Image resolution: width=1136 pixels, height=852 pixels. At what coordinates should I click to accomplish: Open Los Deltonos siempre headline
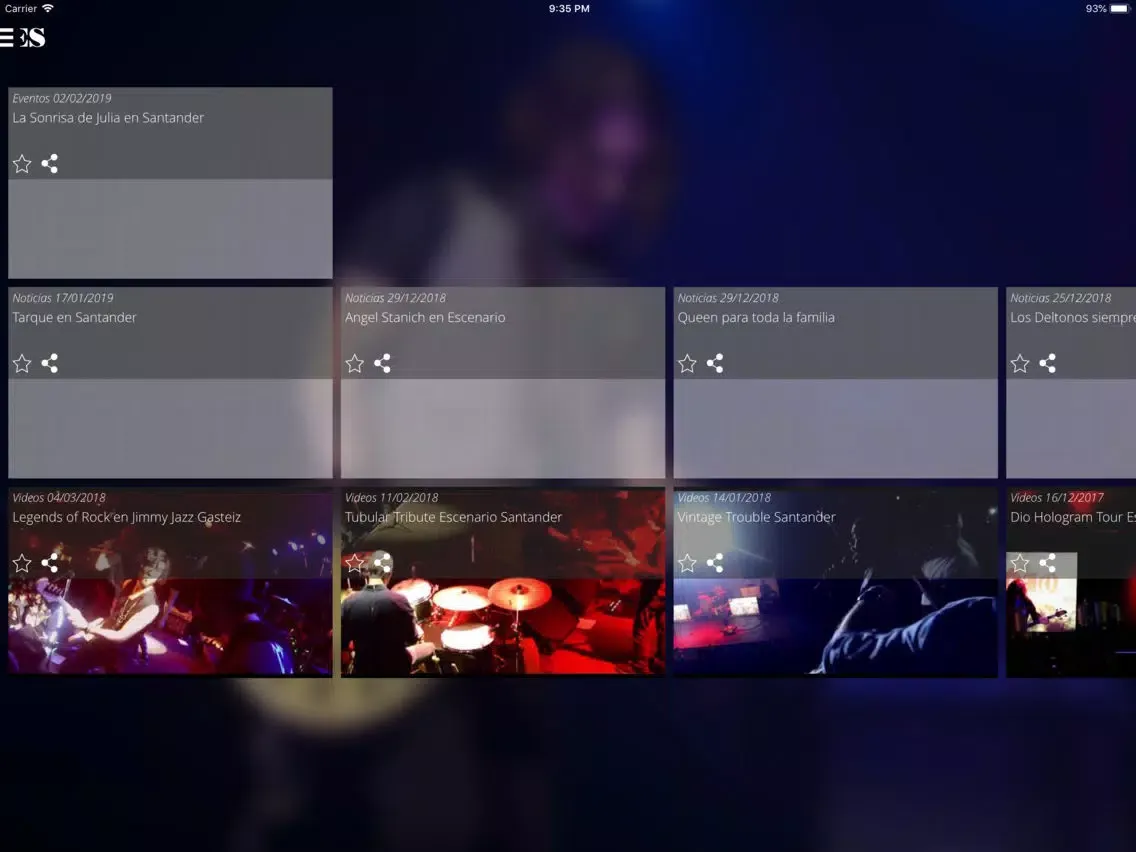(1072, 317)
